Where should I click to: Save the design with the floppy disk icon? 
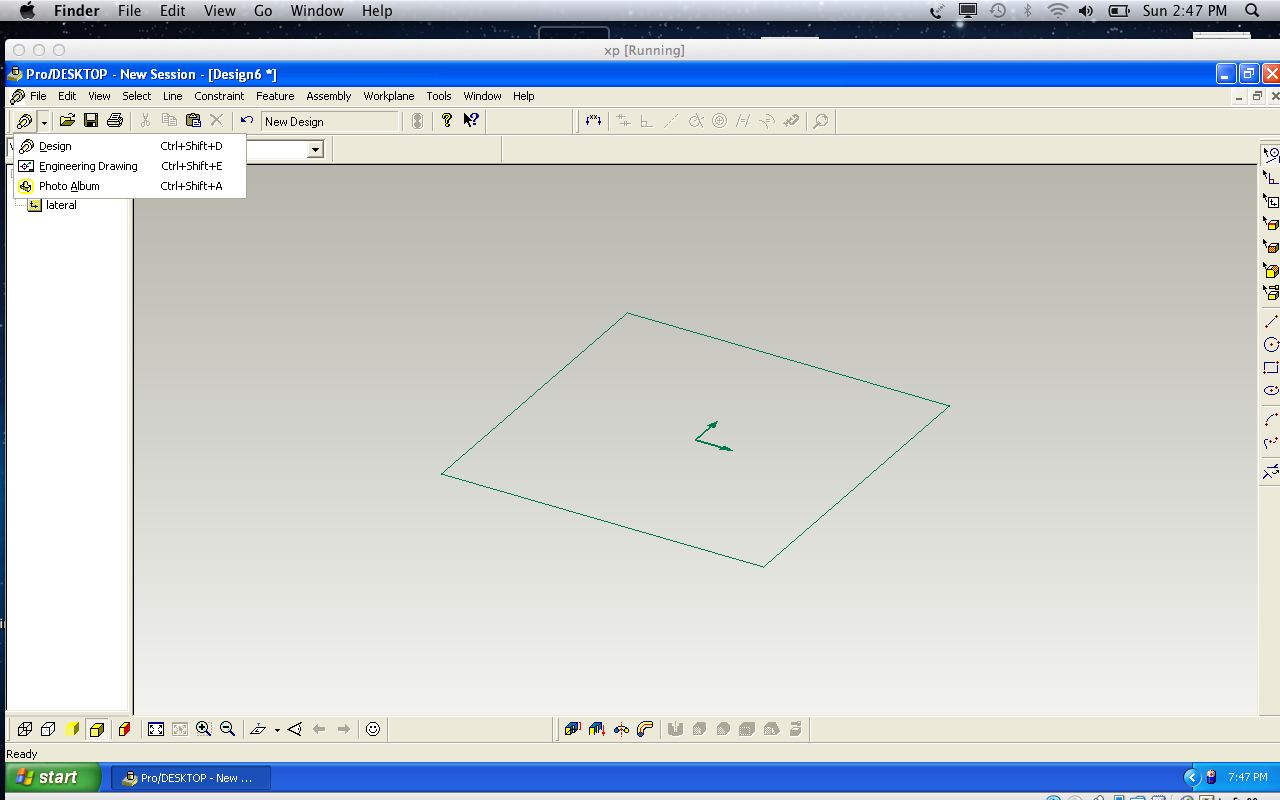tap(91, 121)
